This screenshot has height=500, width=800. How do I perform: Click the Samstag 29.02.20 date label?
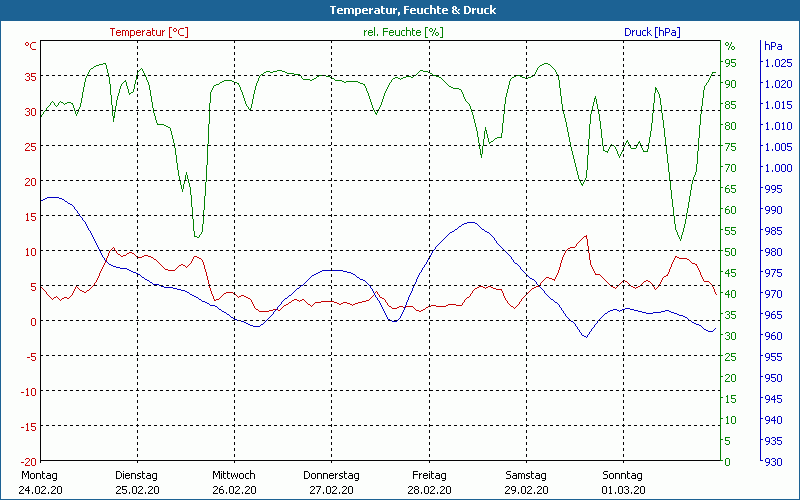pyautogui.click(x=525, y=482)
